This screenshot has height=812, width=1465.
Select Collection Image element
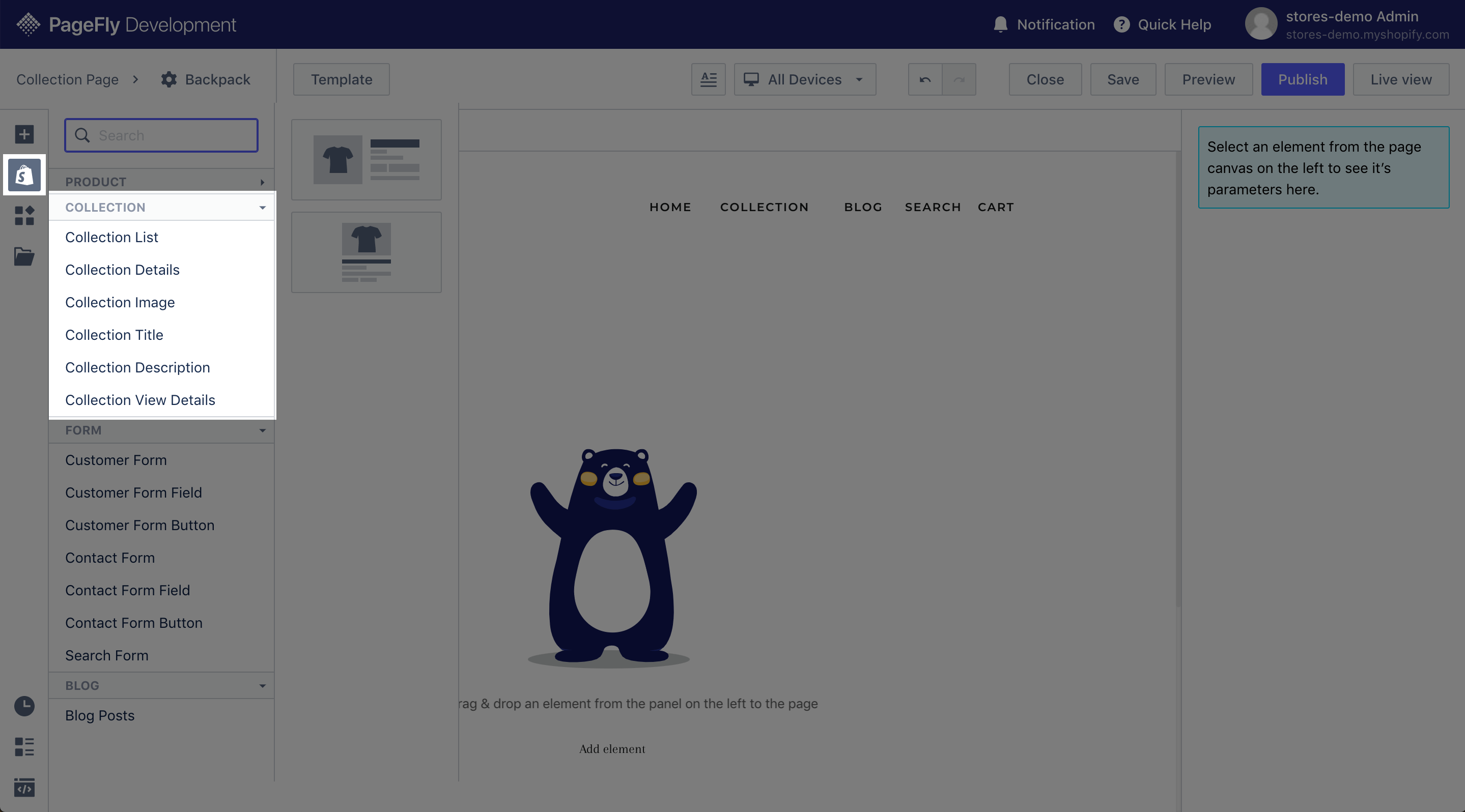tap(120, 302)
